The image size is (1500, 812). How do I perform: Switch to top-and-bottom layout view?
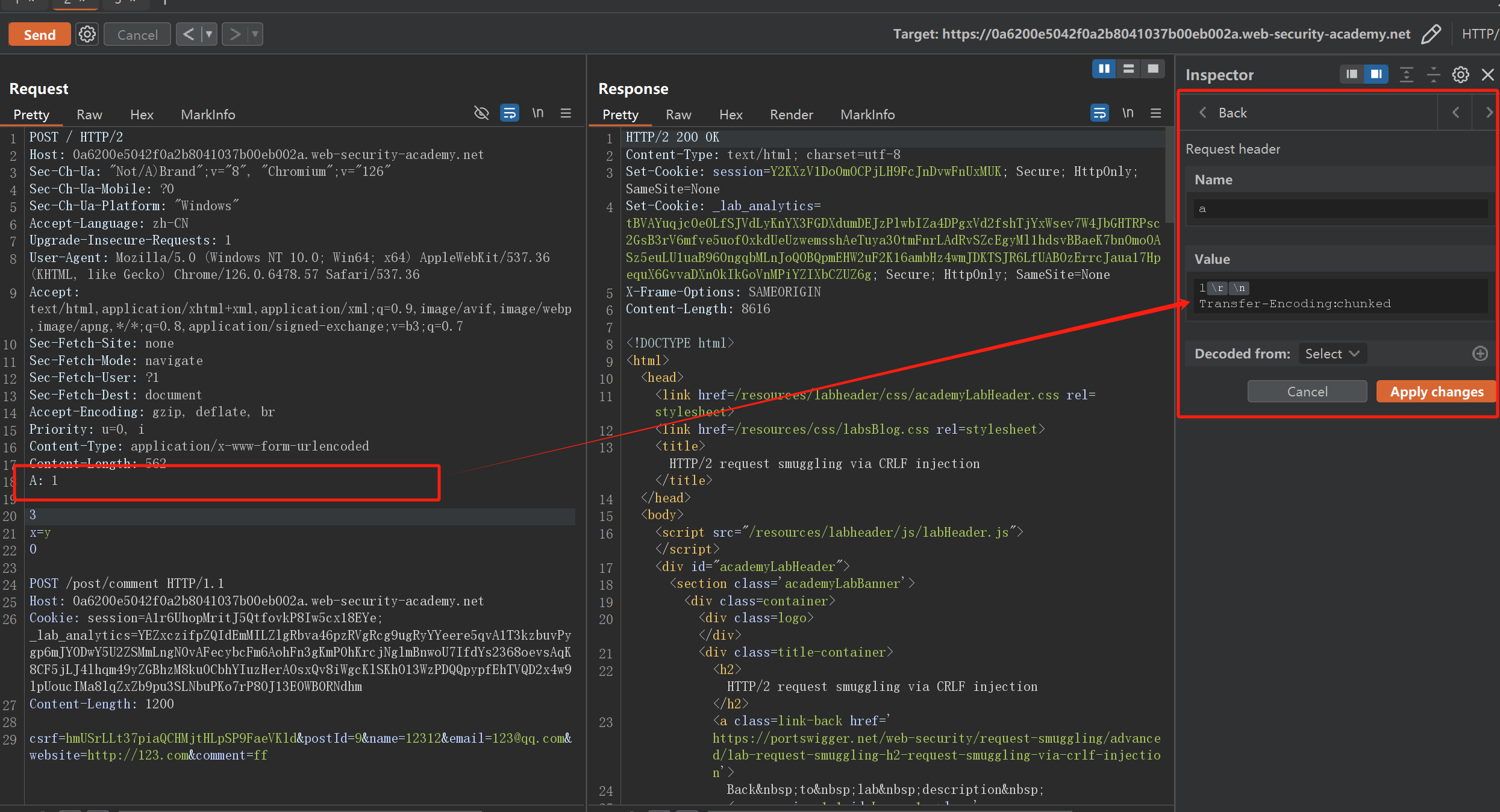point(1128,69)
